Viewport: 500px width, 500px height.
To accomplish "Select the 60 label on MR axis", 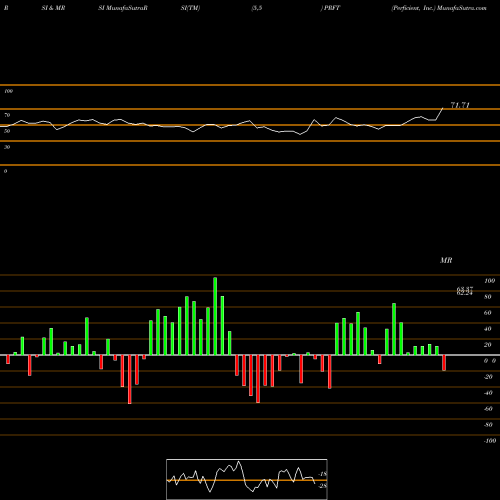I will (x=488, y=313).
